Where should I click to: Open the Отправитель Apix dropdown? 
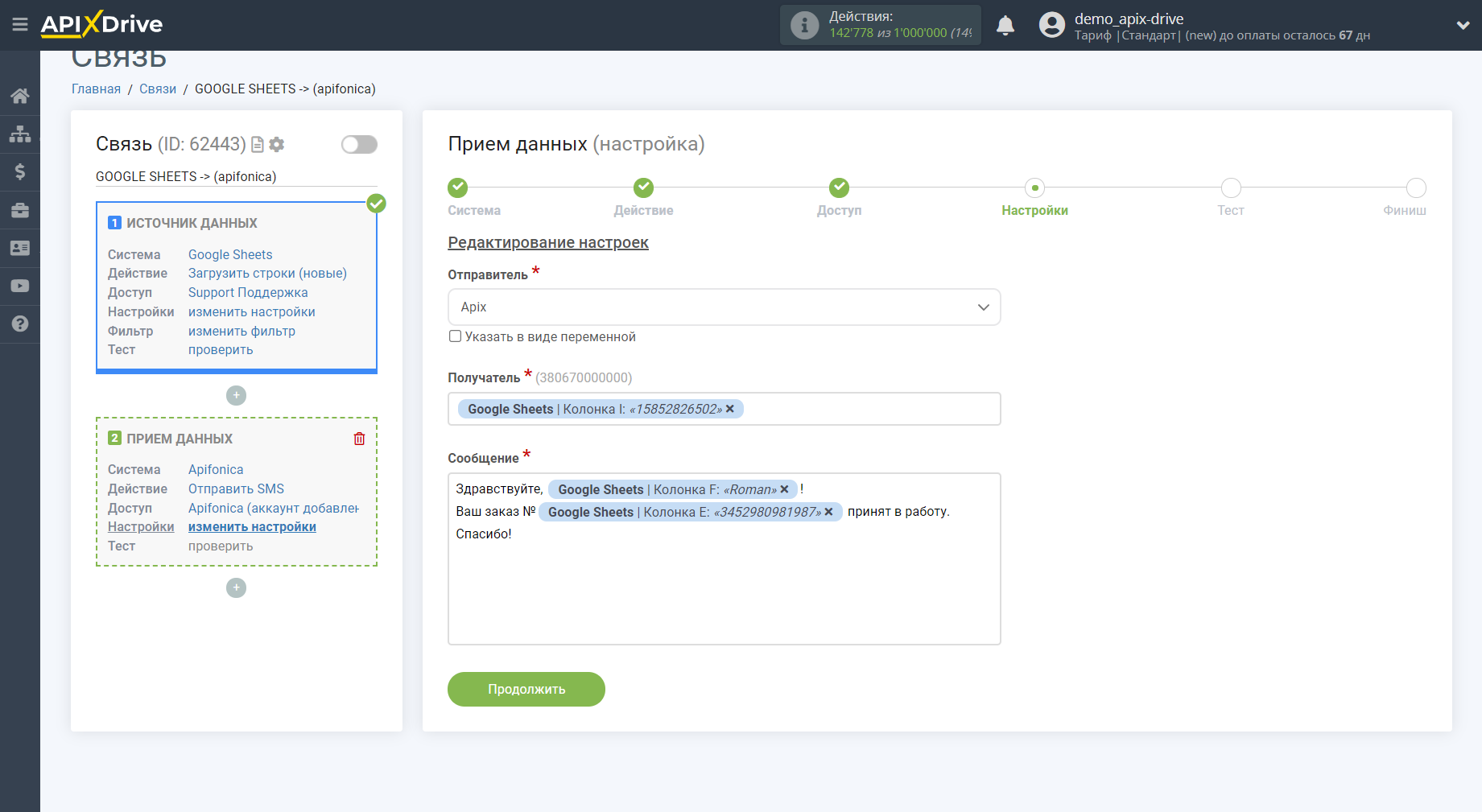(724, 307)
